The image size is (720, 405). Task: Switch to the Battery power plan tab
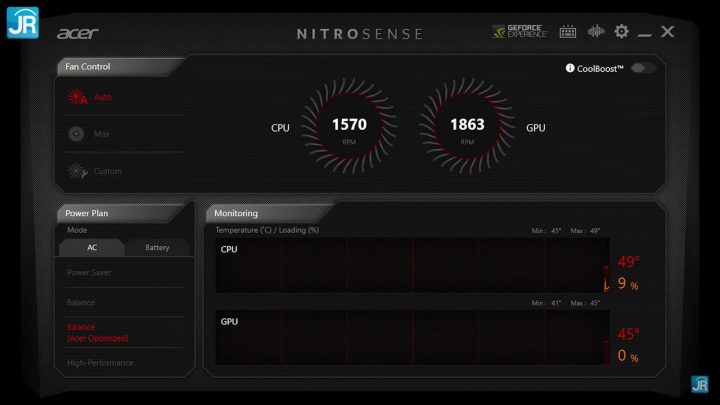pos(157,248)
